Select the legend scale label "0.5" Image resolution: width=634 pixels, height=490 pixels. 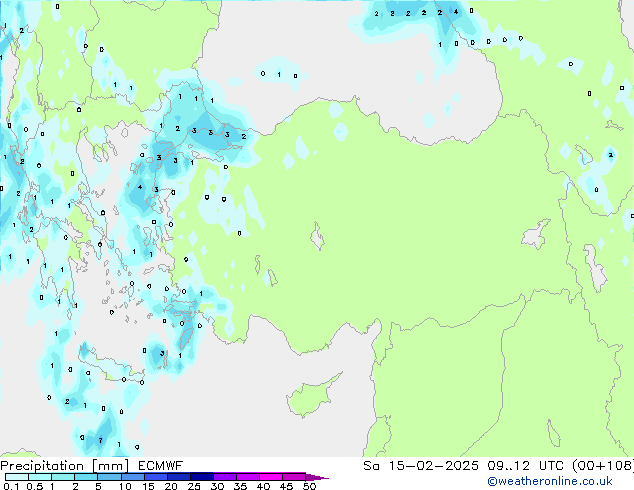(35, 486)
